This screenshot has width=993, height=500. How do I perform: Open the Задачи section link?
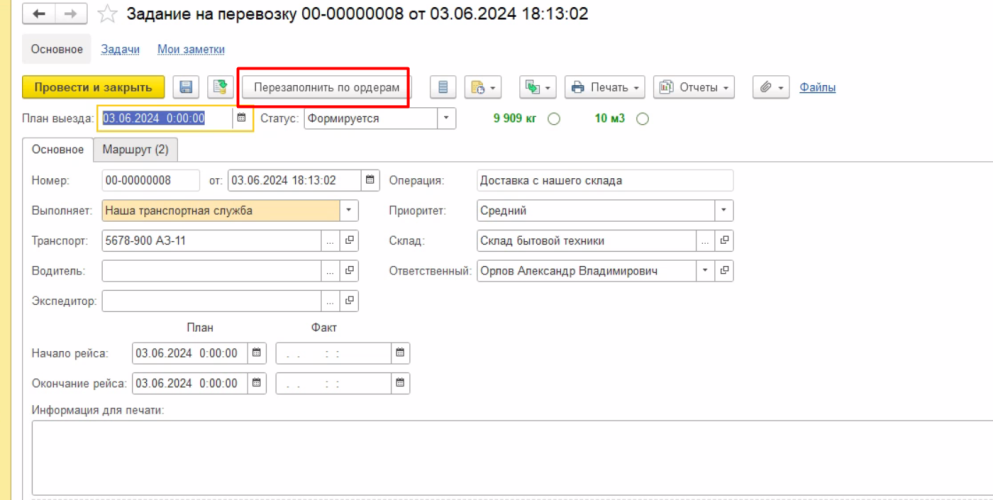[120, 49]
